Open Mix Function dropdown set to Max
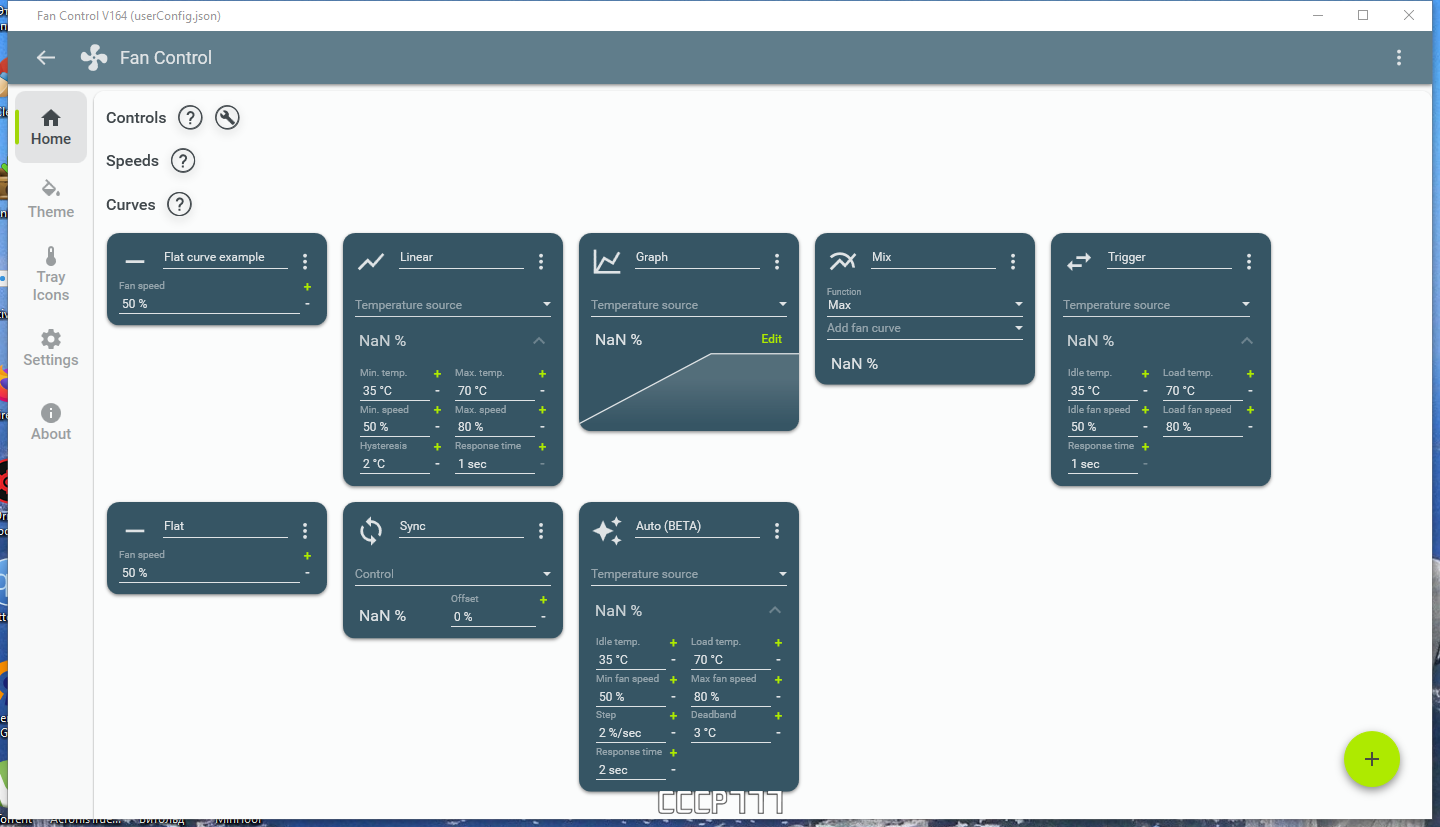This screenshot has width=1440, height=827. pos(925,300)
